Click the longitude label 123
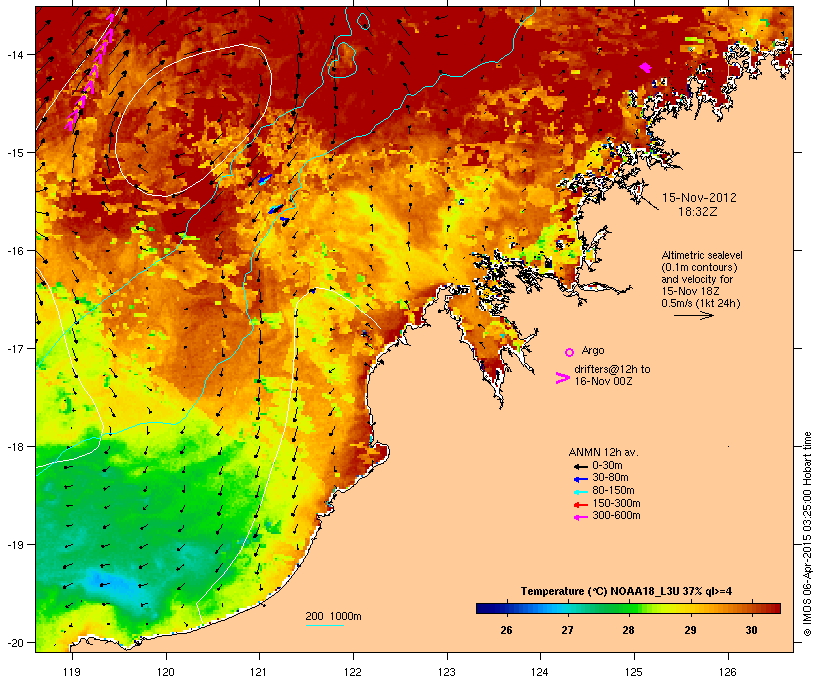Screen dimensions: 820x680 click(447, 672)
